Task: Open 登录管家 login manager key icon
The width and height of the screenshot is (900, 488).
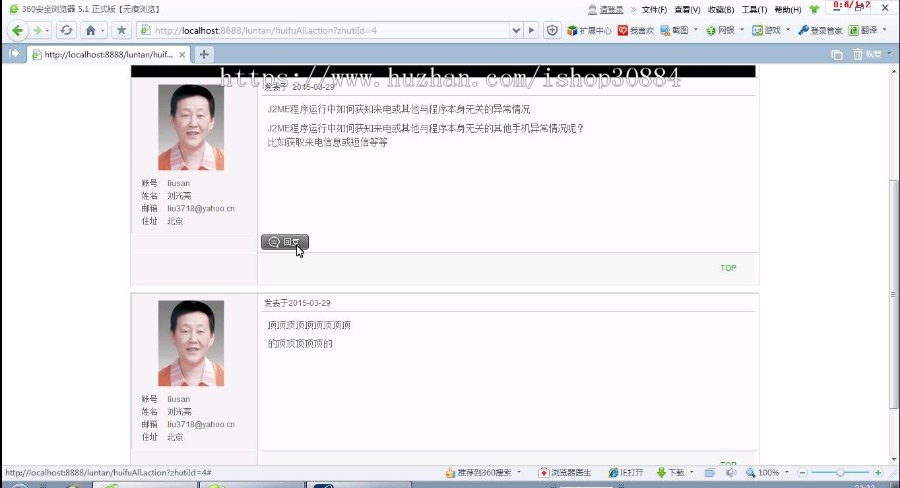Action: 820,30
